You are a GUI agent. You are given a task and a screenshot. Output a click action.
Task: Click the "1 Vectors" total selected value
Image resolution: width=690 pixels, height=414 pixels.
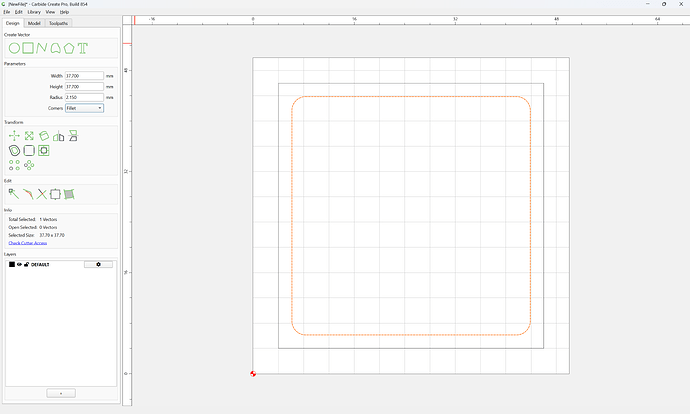[48, 219]
